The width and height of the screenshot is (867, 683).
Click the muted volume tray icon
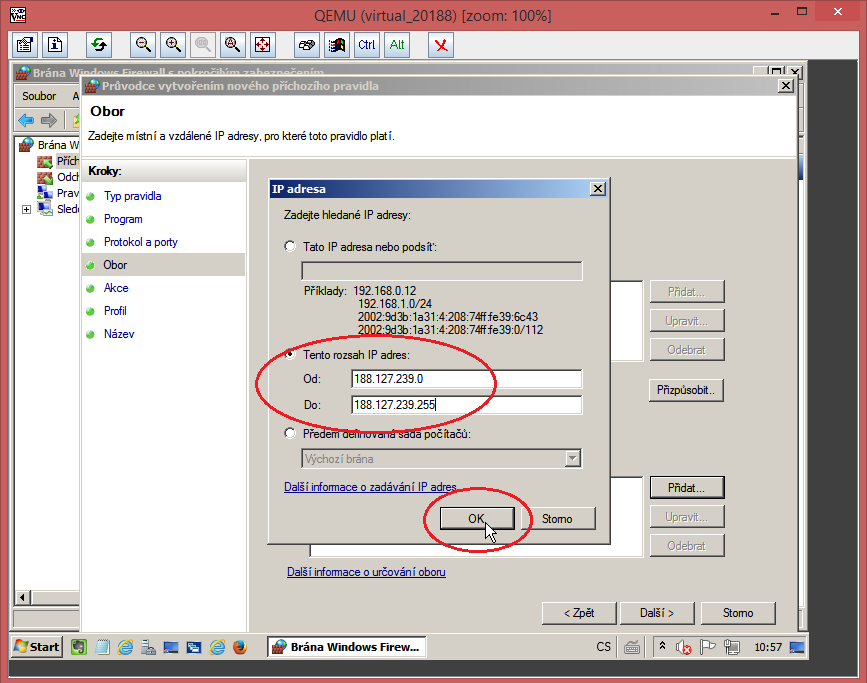click(x=683, y=646)
